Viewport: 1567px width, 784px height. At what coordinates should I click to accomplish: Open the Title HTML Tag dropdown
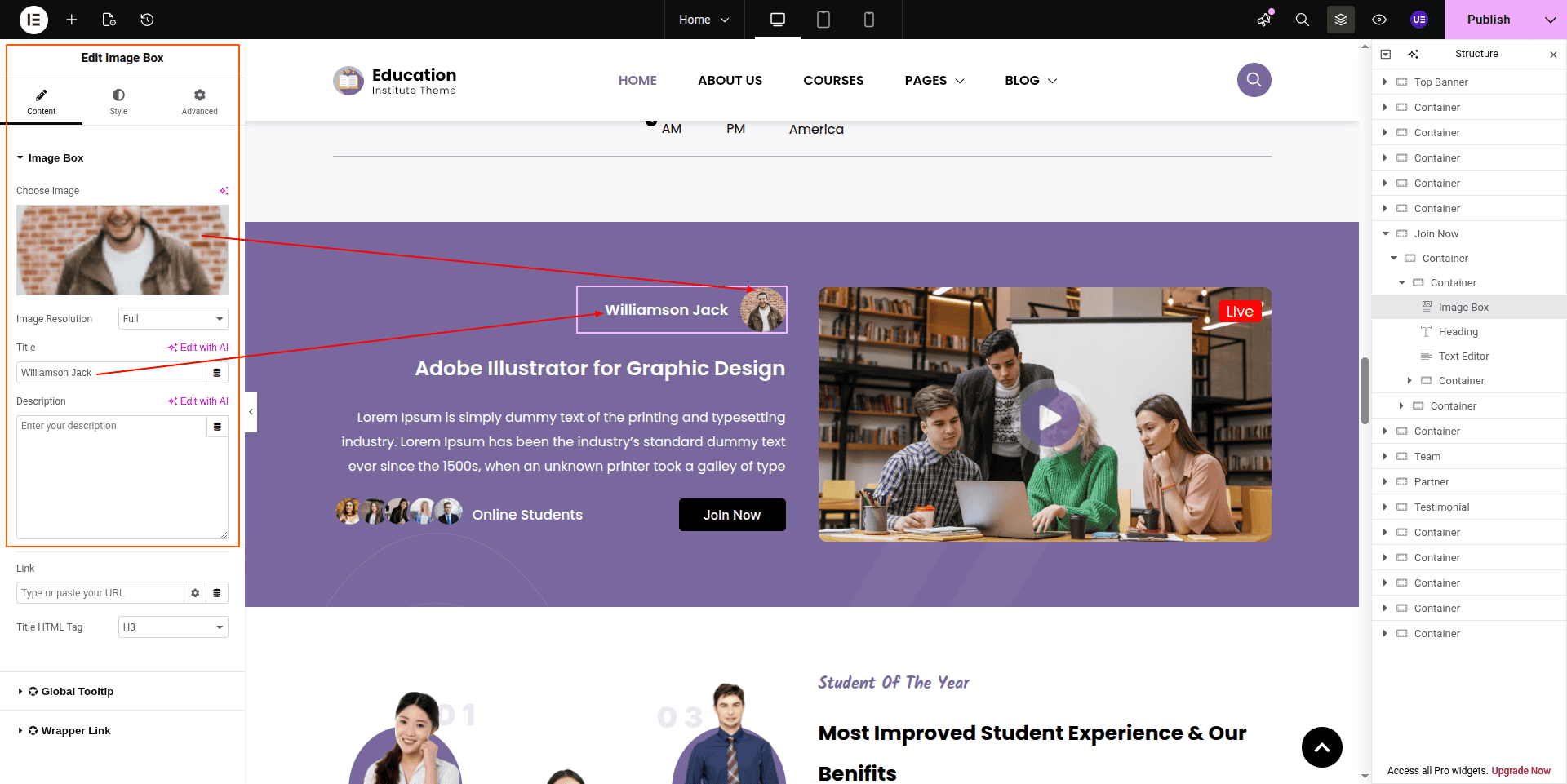[x=173, y=627]
